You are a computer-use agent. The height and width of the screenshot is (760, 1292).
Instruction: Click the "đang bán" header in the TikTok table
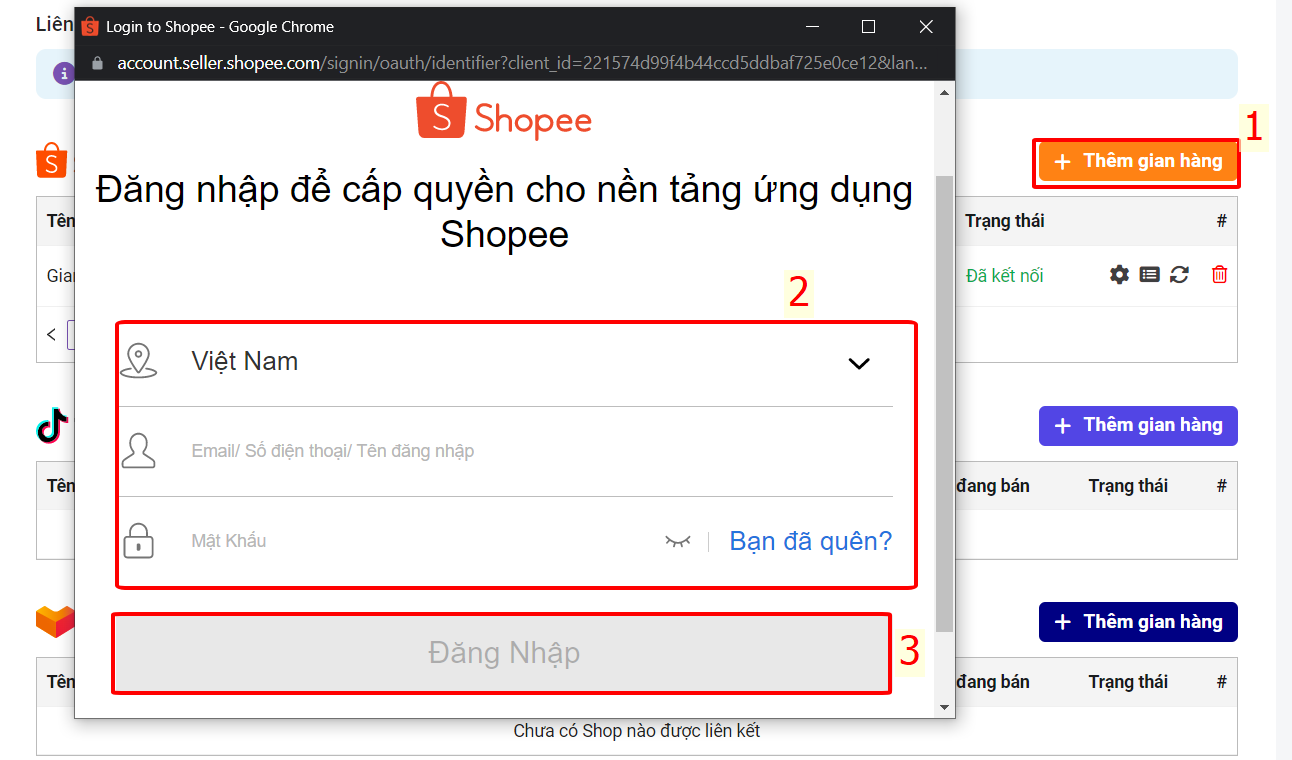pos(993,486)
